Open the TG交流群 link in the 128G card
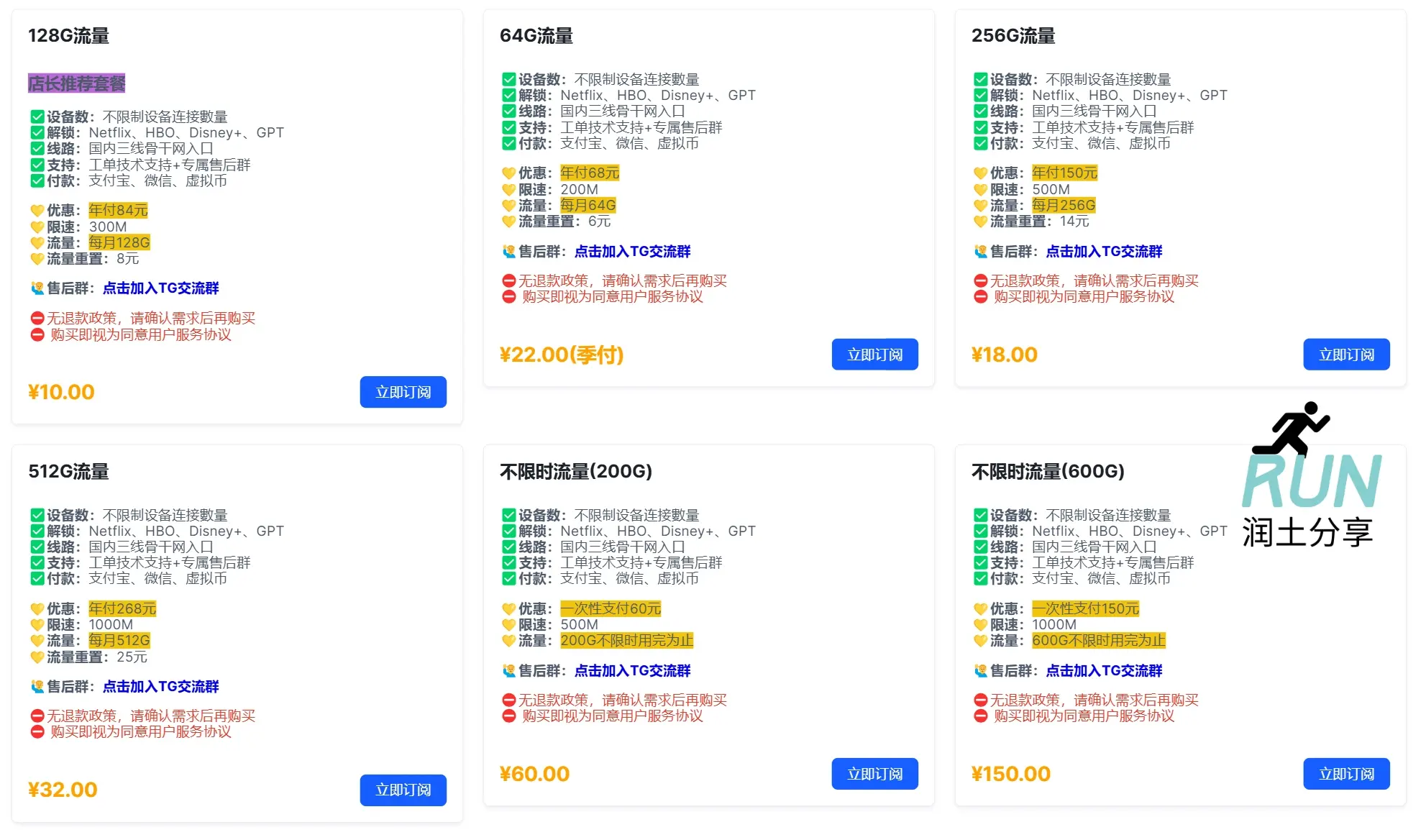The height and width of the screenshot is (840, 1426). (x=162, y=288)
